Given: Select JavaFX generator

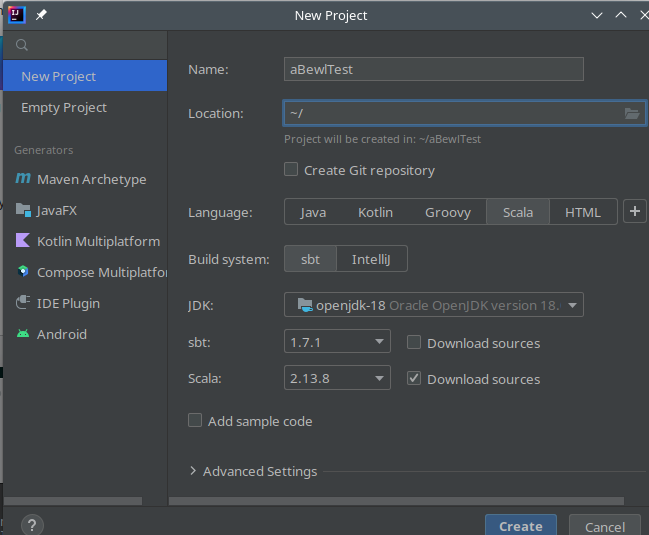Looking at the screenshot, I should (85, 210).
